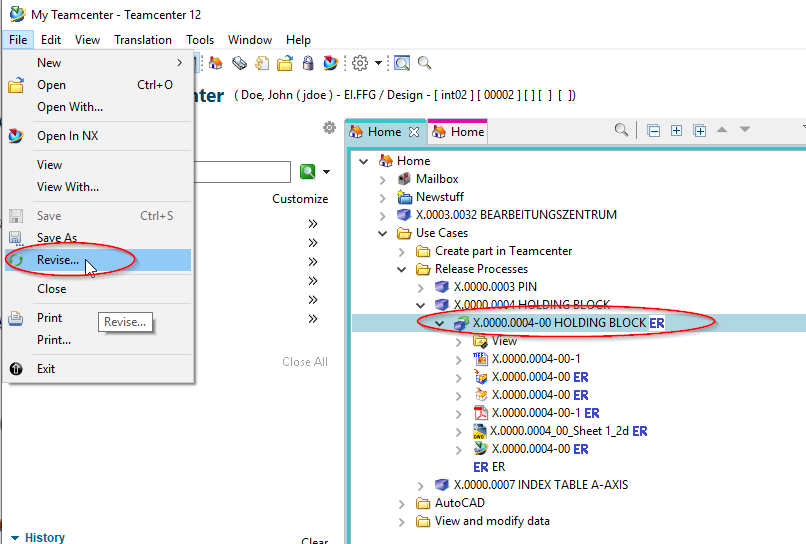Click the collapse all icon in Home view
Image resolution: width=806 pixels, height=544 pixels.
[653, 131]
